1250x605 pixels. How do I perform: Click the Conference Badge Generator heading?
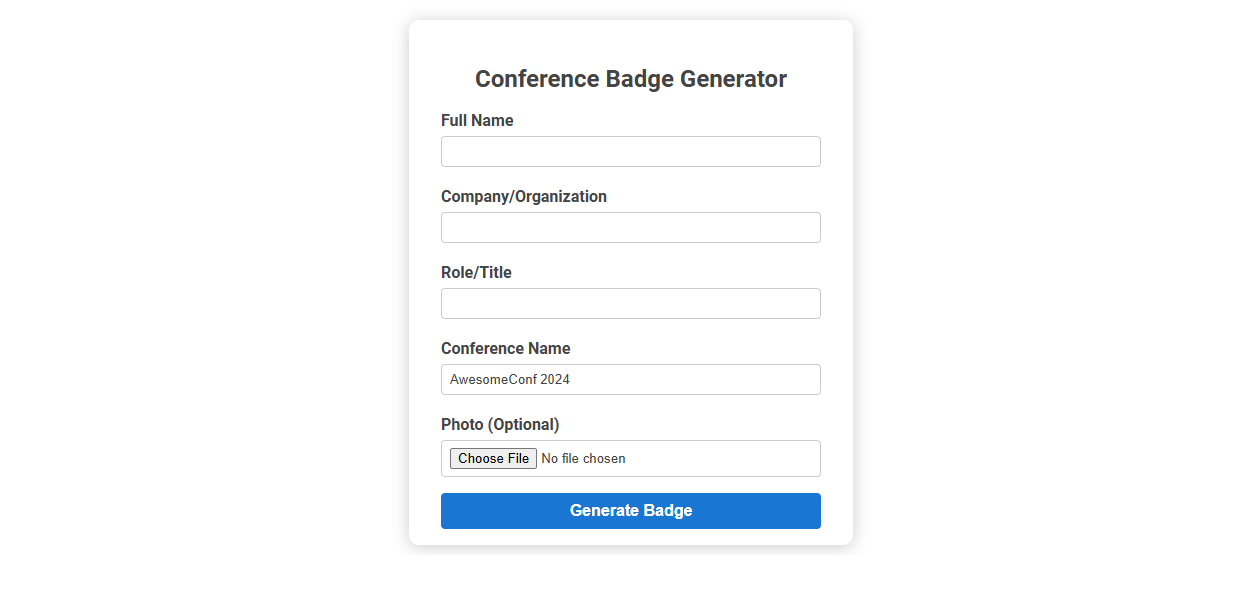pos(630,78)
